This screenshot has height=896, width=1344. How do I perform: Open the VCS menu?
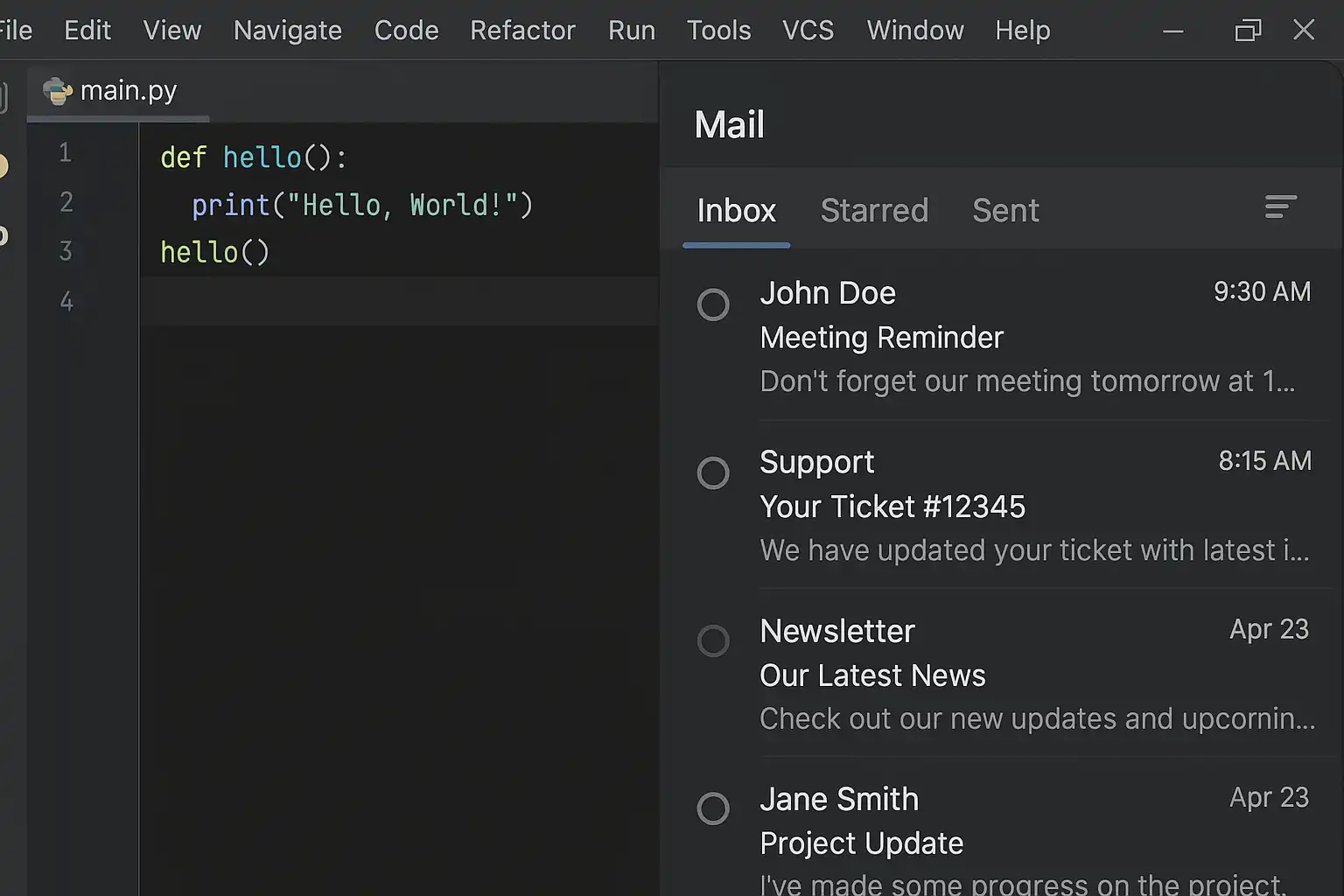[808, 31]
